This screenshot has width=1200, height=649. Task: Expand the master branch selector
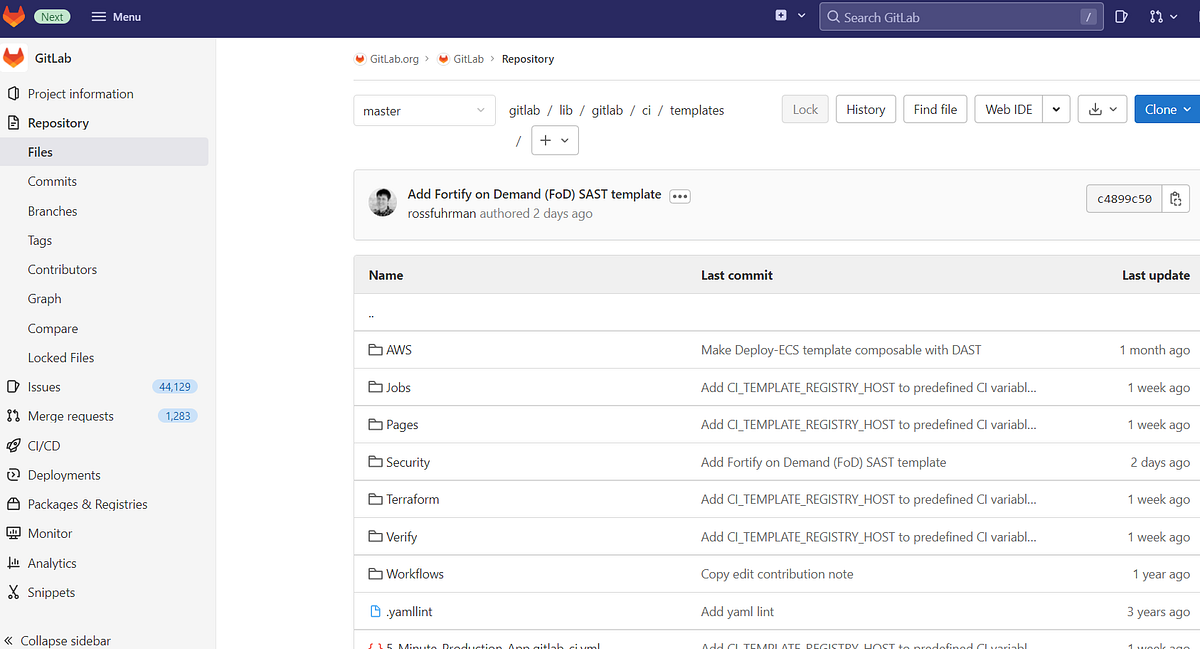[x=424, y=110]
